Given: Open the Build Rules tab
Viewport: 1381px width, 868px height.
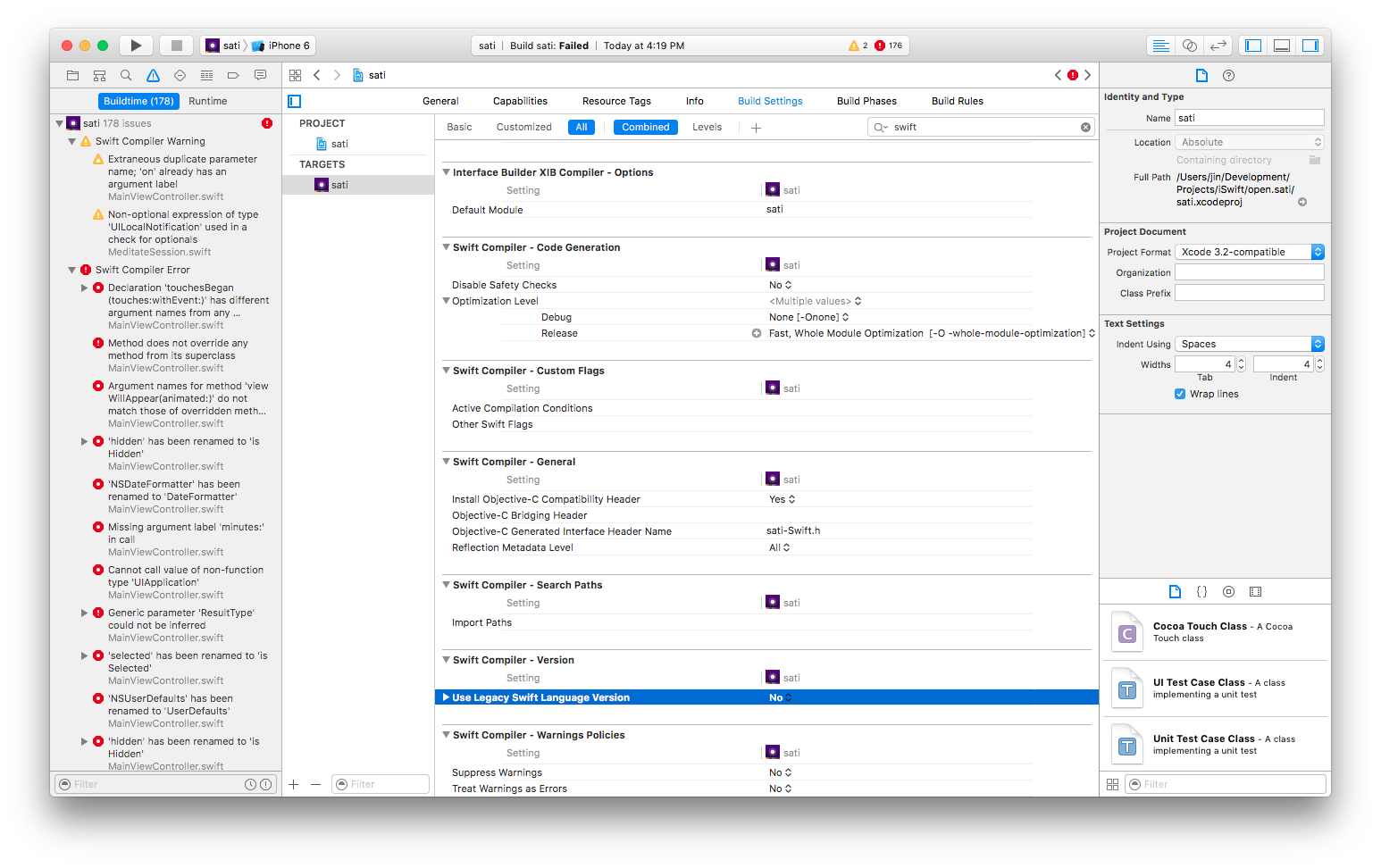Looking at the screenshot, I should [x=958, y=101].
